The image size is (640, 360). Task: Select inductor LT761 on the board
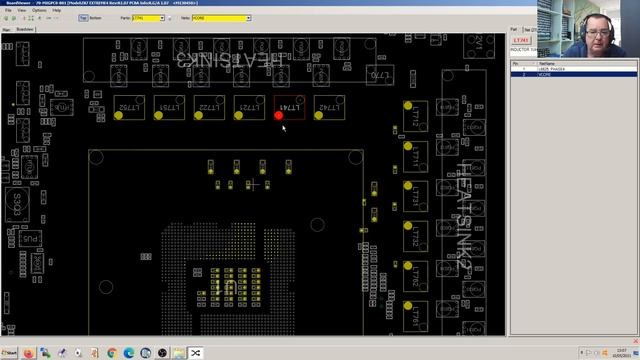(x=416, y=316)
